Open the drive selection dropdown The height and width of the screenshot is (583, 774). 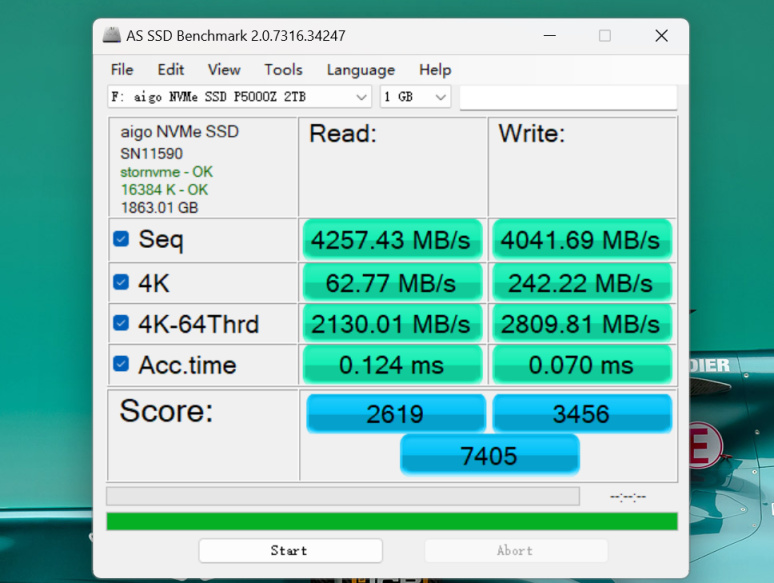[239, 97]
